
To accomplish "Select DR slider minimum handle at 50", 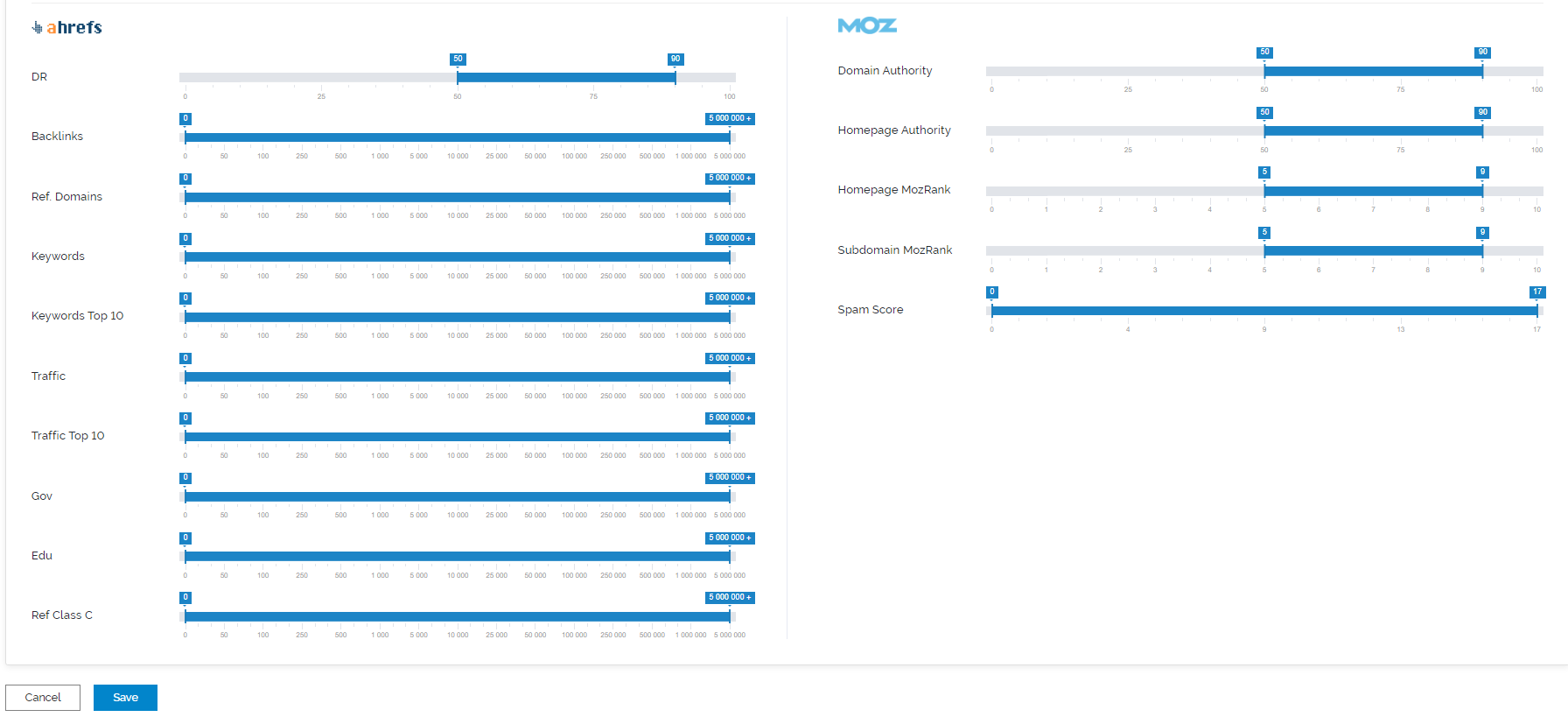I will coord(458,77).
